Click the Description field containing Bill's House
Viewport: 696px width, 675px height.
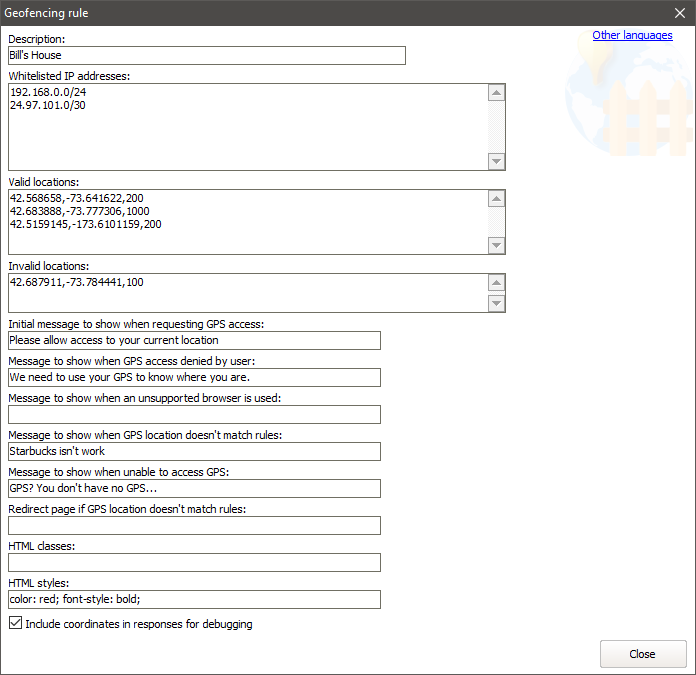206,56
